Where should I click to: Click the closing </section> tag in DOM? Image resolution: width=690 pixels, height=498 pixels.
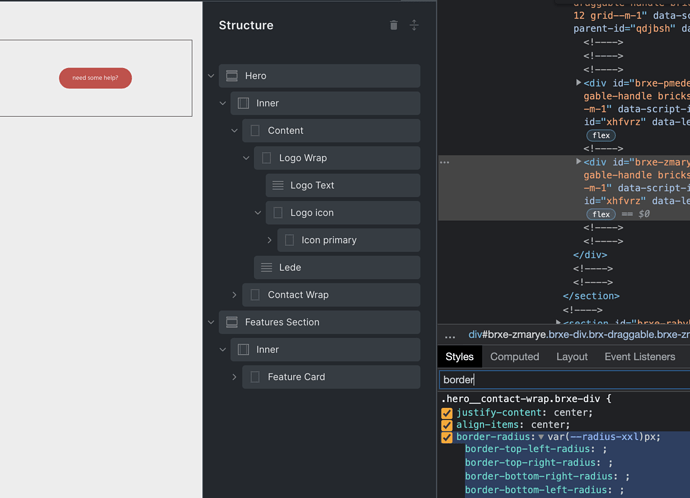coord(591,296)
